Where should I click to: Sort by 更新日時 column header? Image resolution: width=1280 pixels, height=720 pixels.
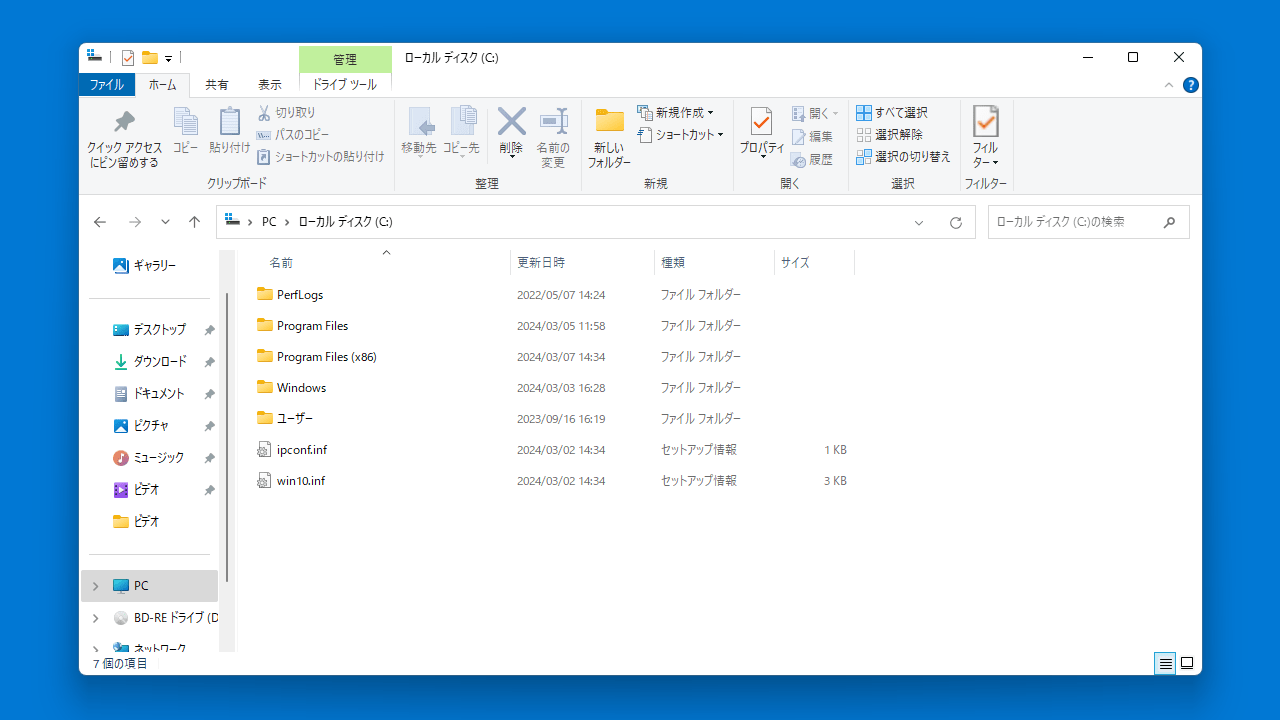(582, 262)
